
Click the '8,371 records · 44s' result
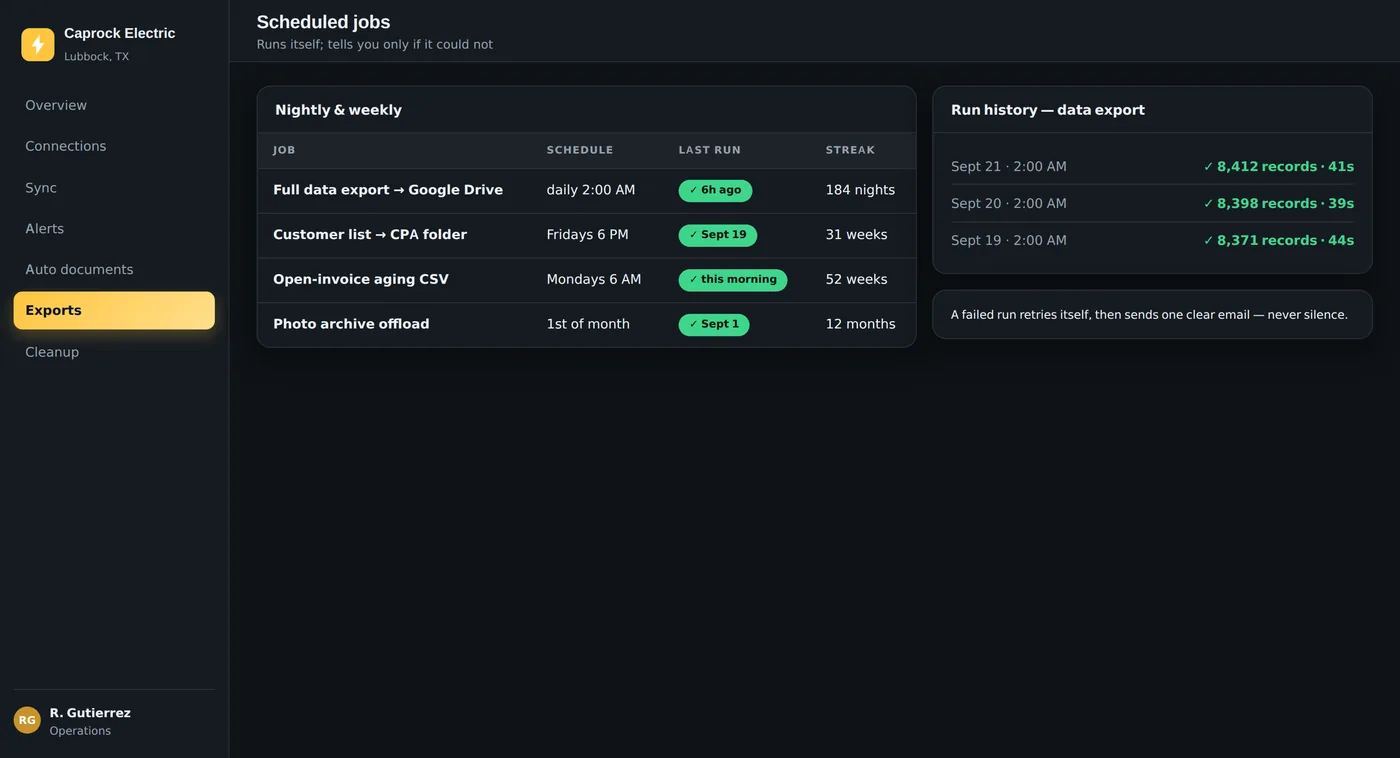tap(1279, 241)
